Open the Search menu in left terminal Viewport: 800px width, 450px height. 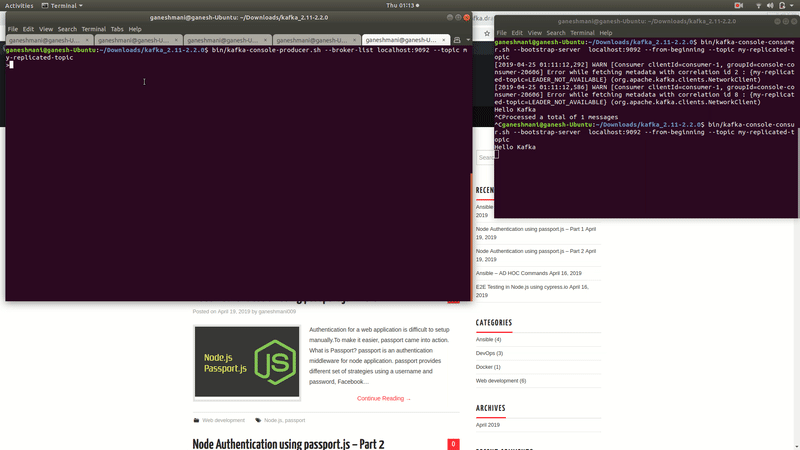pos(67,29)
